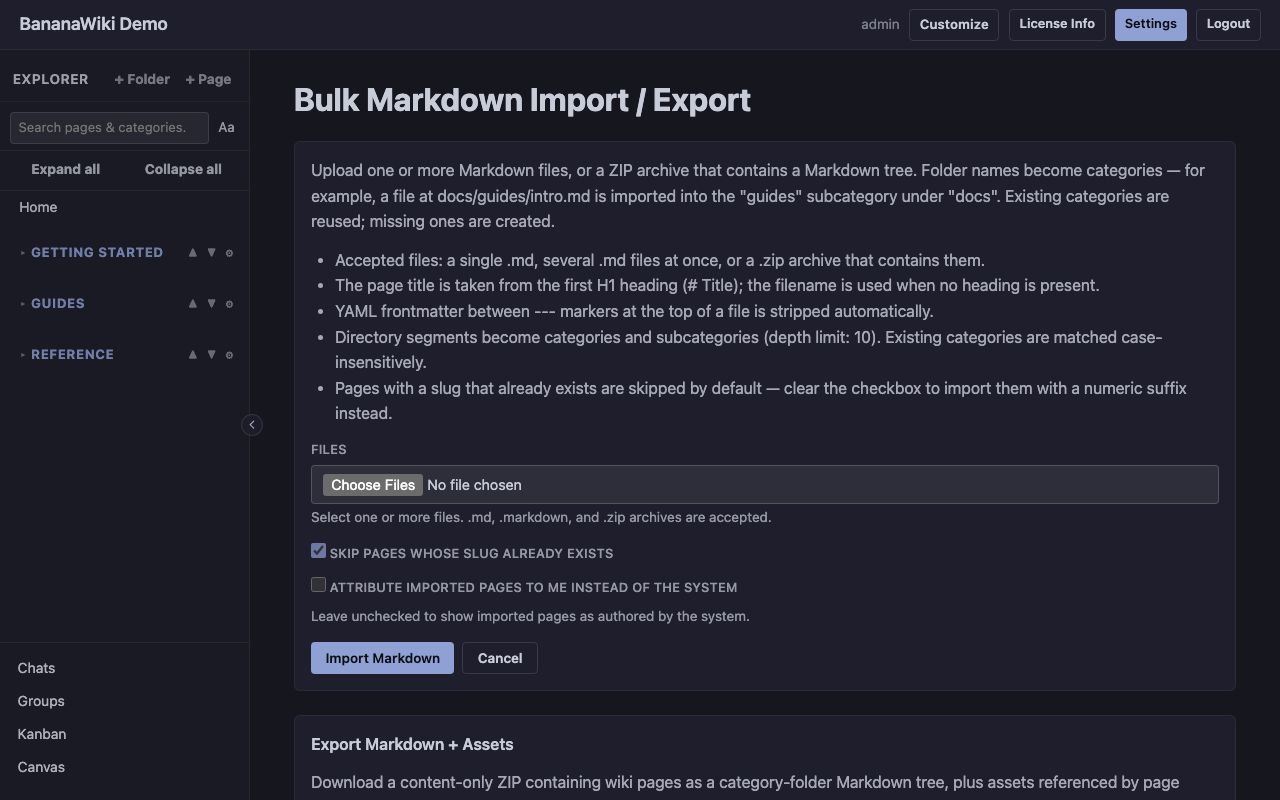Click the Logout button

click(1228, 24)
